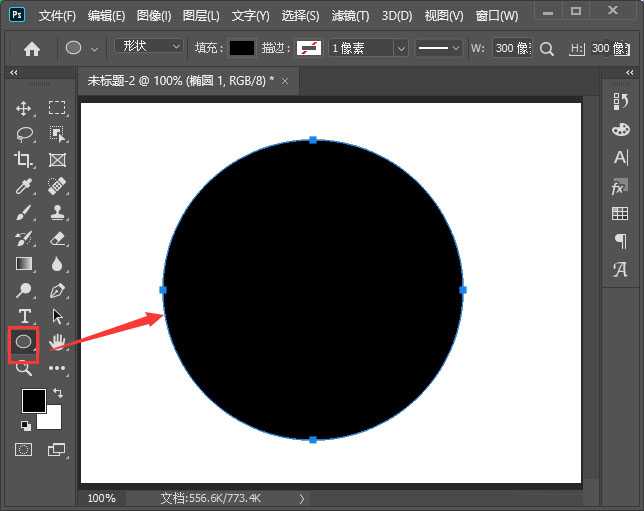
Task: Open the 图层(L) menu
Action: pos(202,16)
